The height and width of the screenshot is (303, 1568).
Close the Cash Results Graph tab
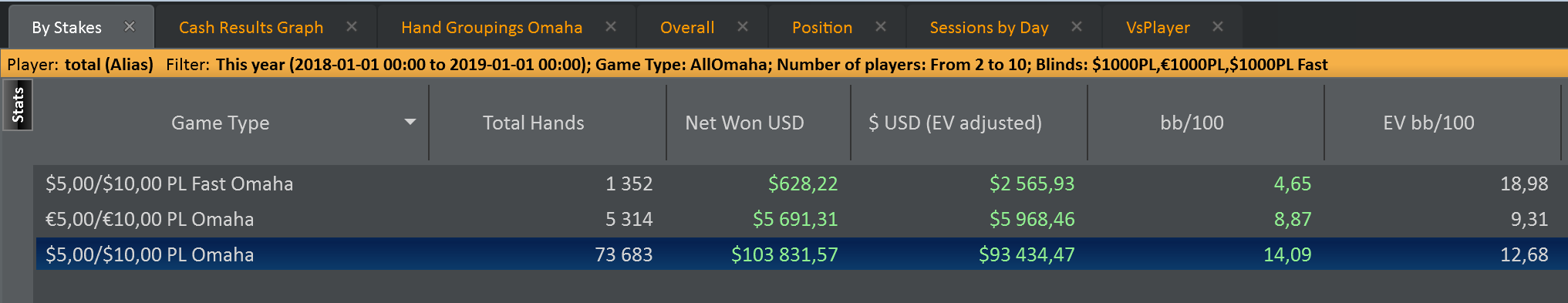pos(352,27)
